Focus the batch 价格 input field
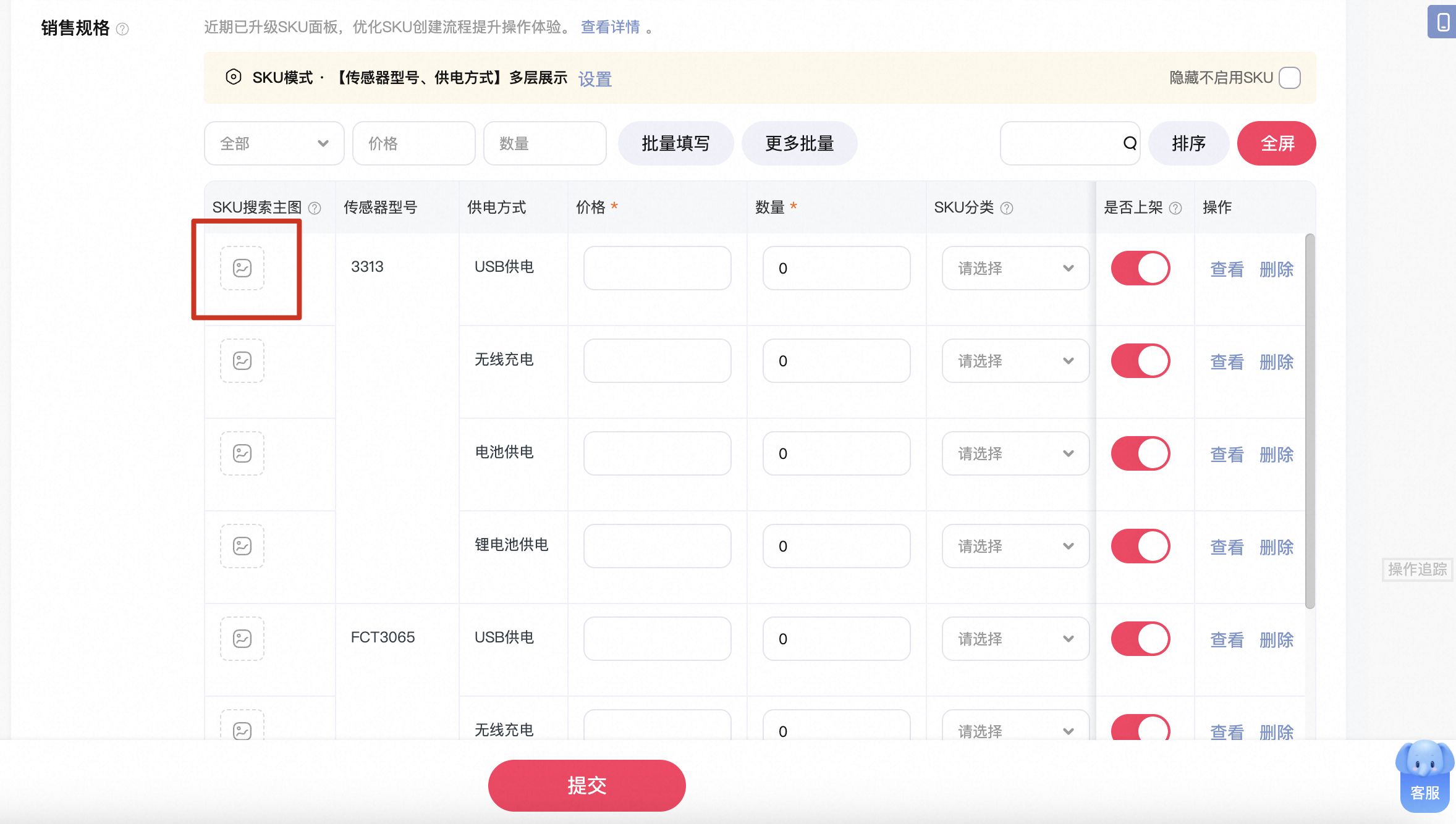 413,143
